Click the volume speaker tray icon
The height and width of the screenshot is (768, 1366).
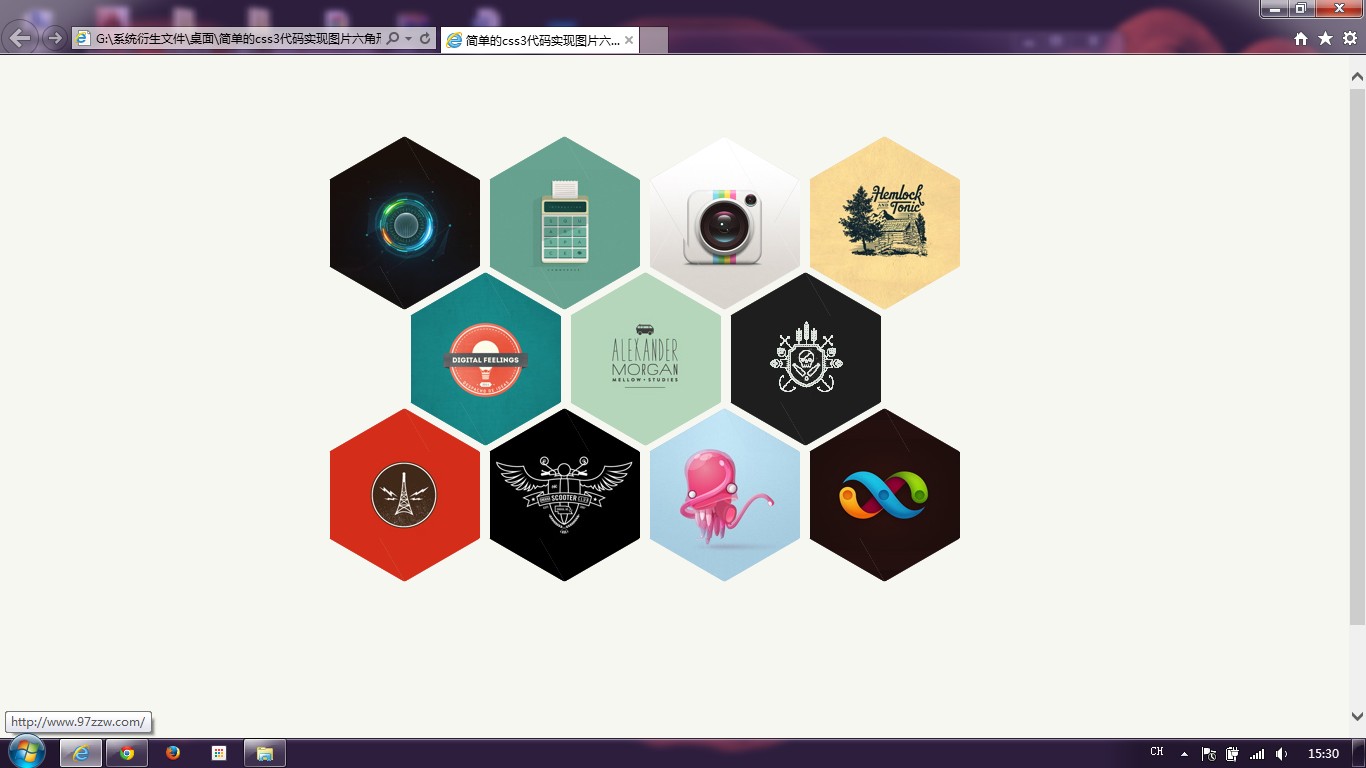tap(1282, 754)
